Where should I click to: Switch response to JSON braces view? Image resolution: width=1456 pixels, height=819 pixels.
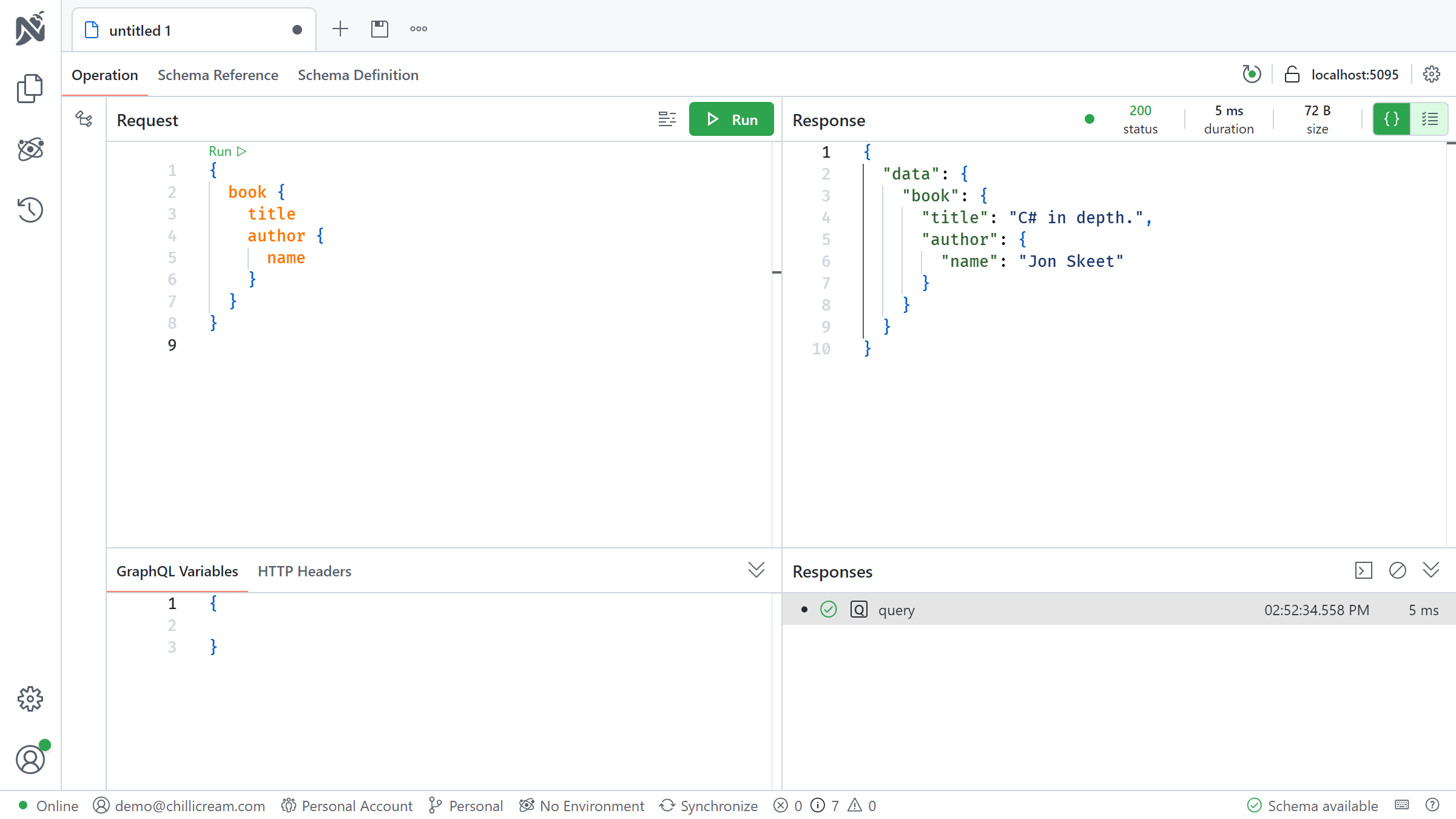coord(1391,119)
